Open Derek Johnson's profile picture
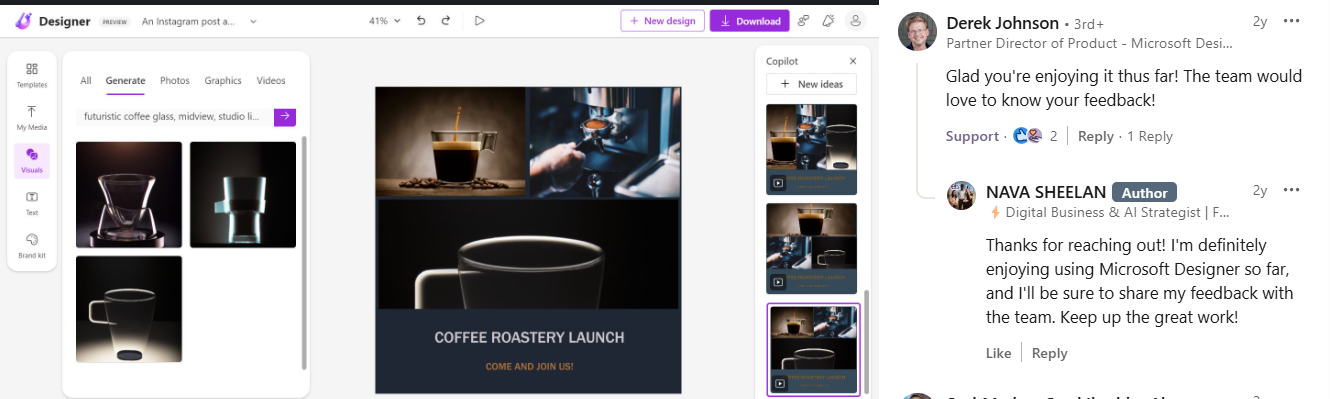Screen dimensions: 1330x399 [918, 31]
